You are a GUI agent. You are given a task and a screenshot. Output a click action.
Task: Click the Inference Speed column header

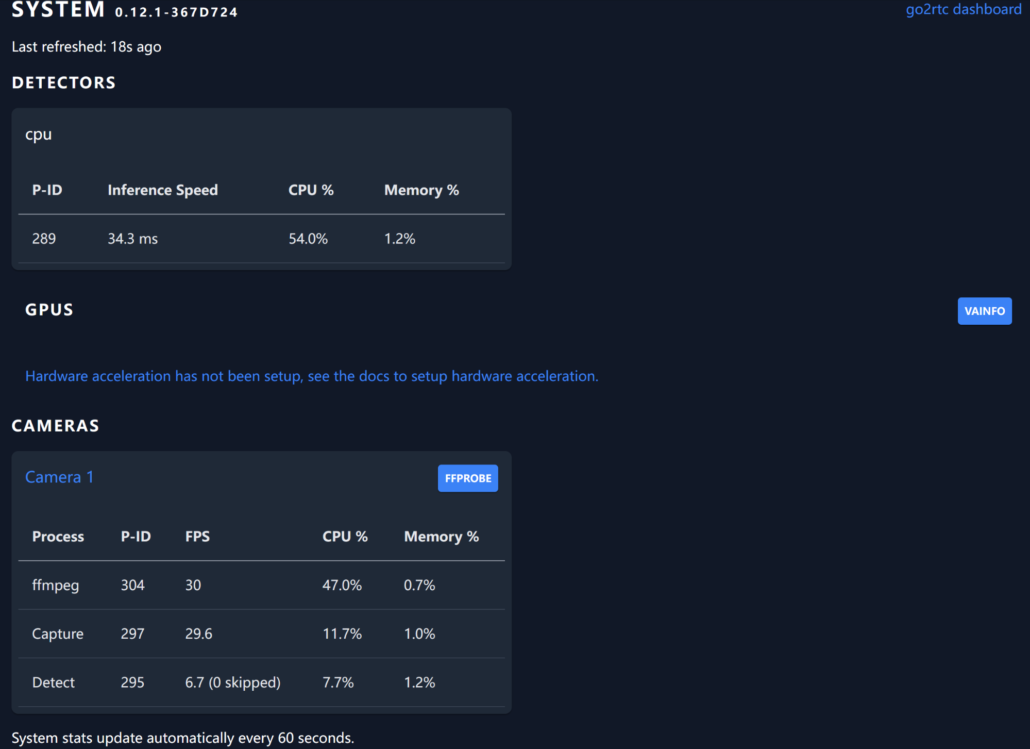click(x=162, y=190)
